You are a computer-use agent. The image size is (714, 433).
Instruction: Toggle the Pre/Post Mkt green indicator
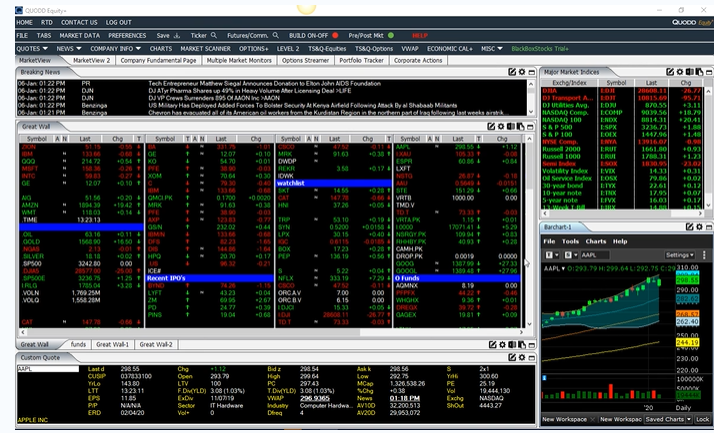pos(391,36)
